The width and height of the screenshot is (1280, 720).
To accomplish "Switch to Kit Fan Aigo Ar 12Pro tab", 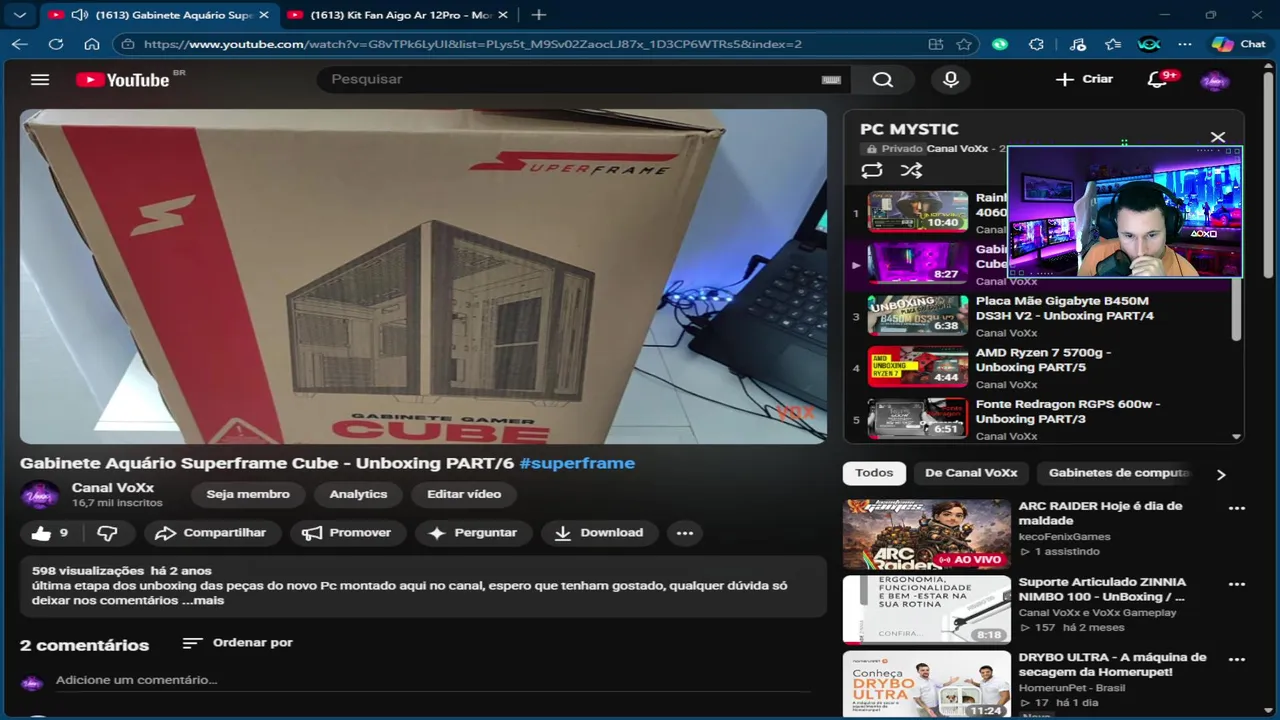I will pos(398,15).
